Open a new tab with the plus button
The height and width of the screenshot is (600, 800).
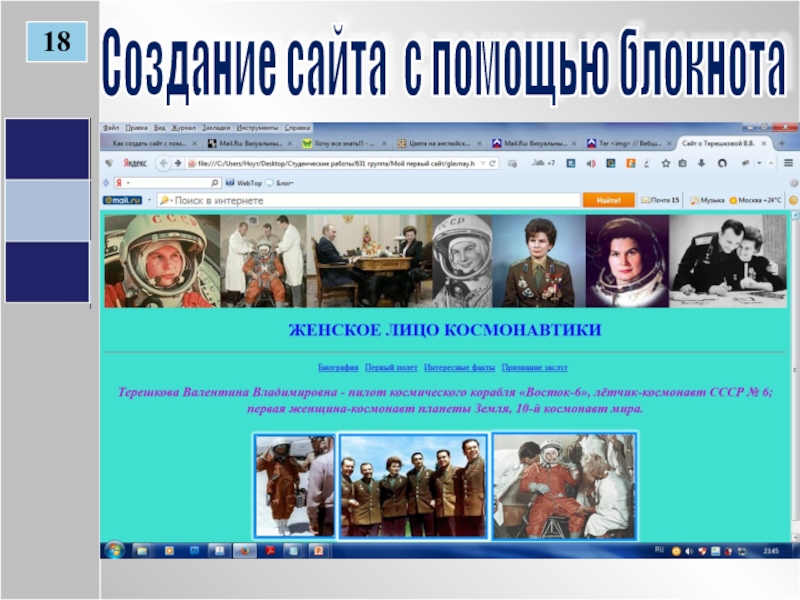782,143
